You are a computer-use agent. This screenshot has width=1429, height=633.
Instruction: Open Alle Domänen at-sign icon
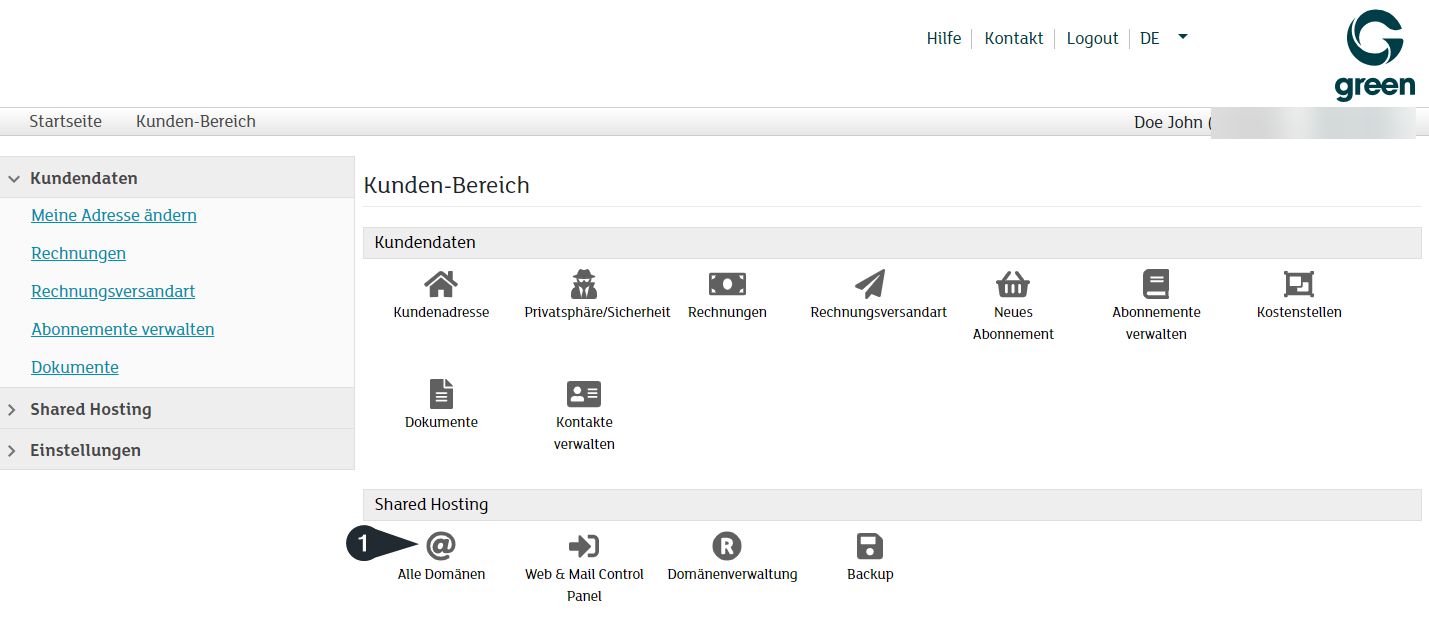[x=441, y=546]
